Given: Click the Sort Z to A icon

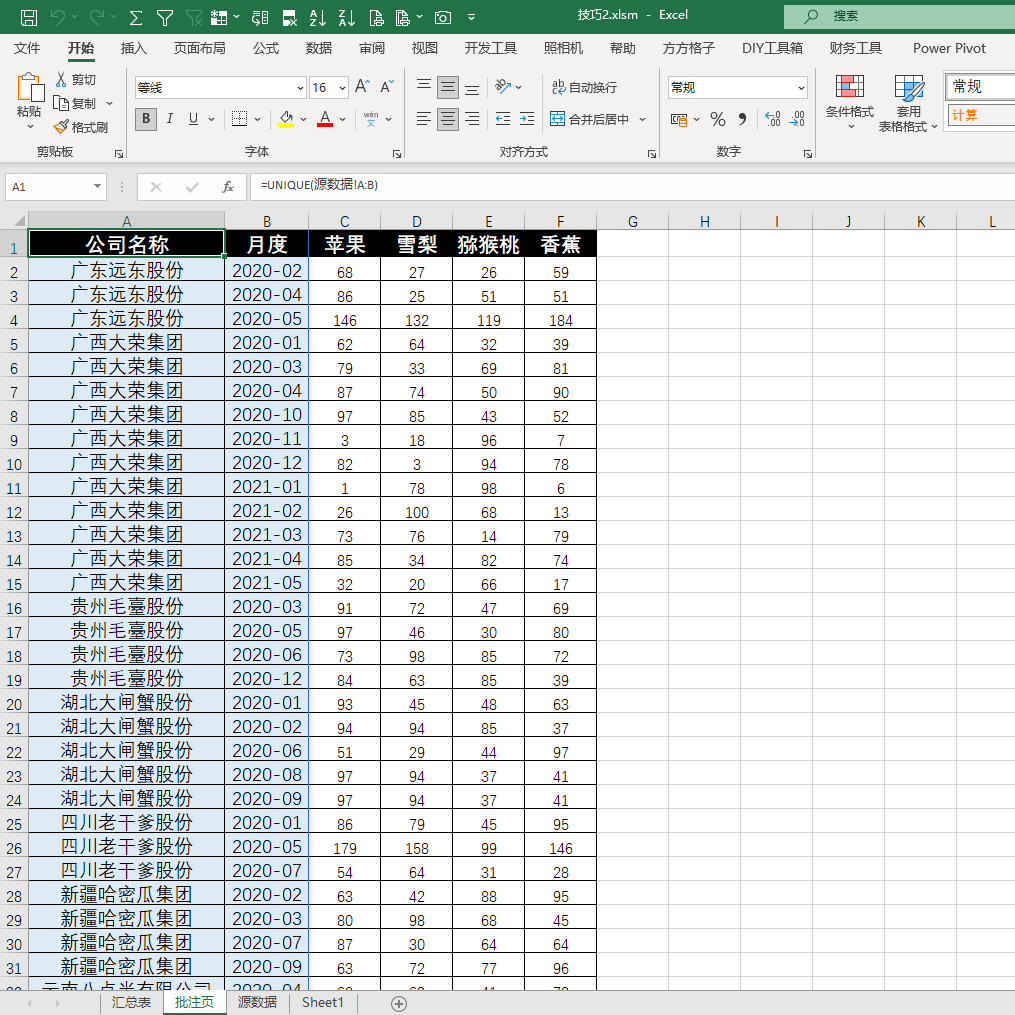Looking at the screenshot, I should [x=346, y=17].
